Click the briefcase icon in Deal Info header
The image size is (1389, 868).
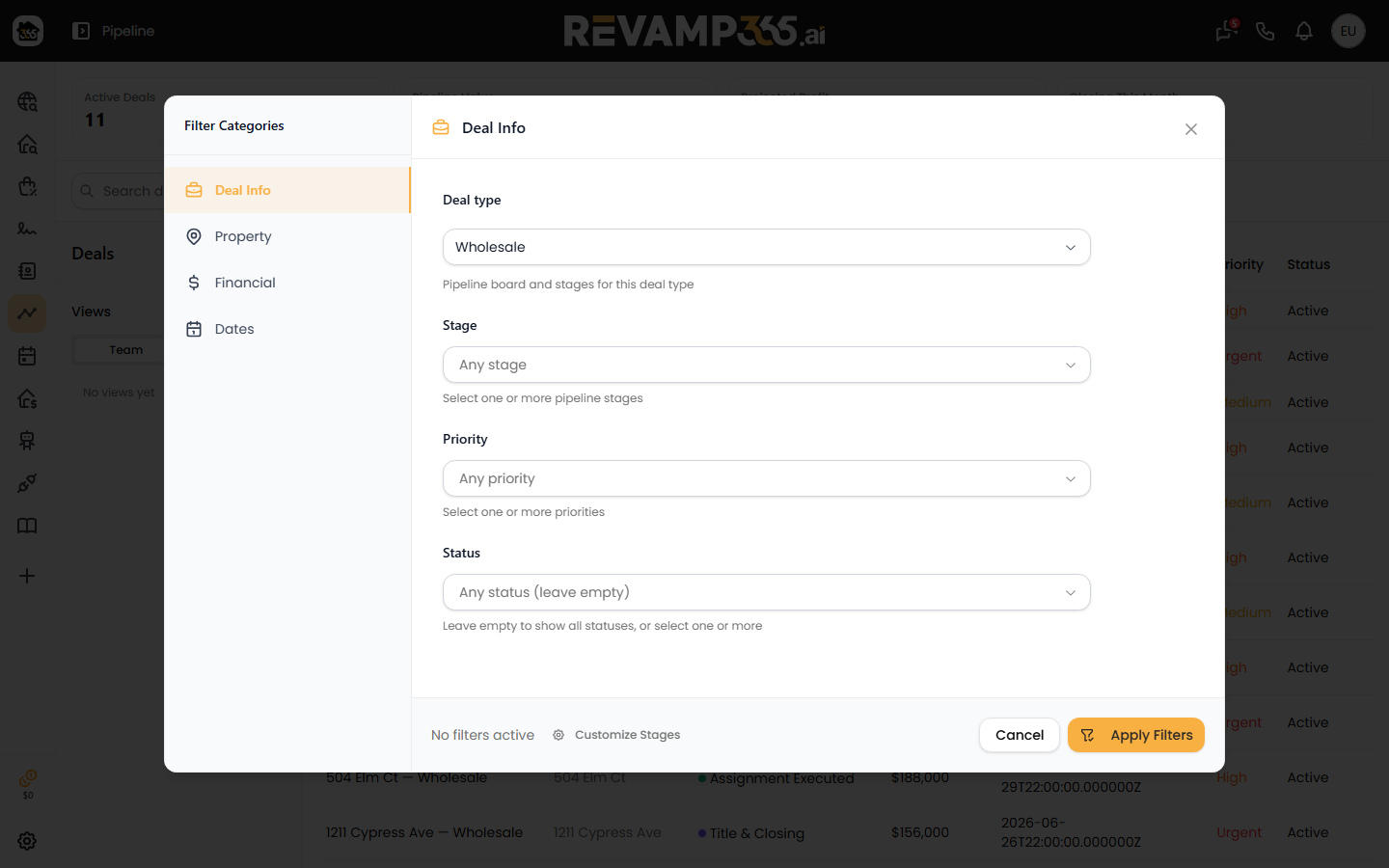click(x=441, y=127)
